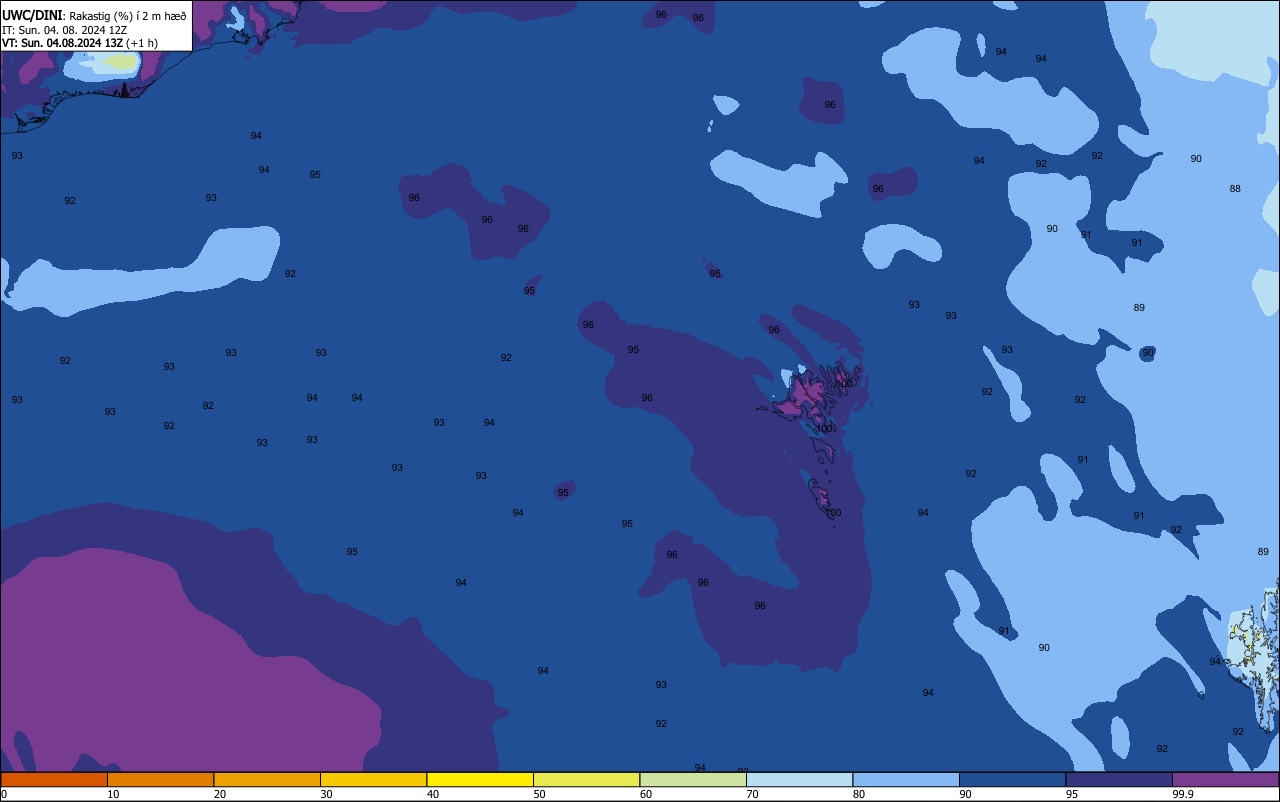
Task: Select the legend tick label 70
Action: pyautogui.click(x=752, y=794)
